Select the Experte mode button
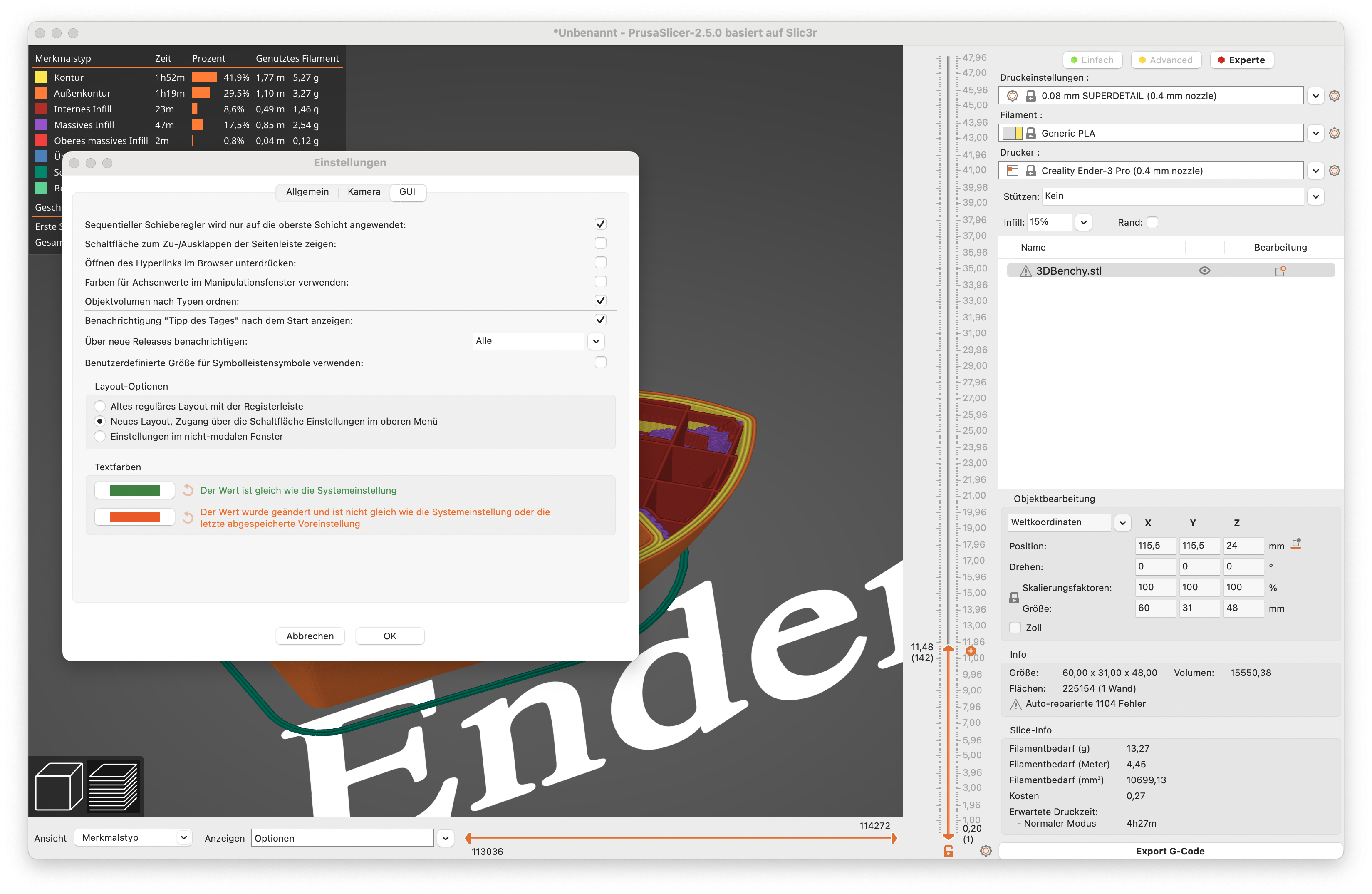The height and width of the screenshot is (894, 1372). [1241, 60]
